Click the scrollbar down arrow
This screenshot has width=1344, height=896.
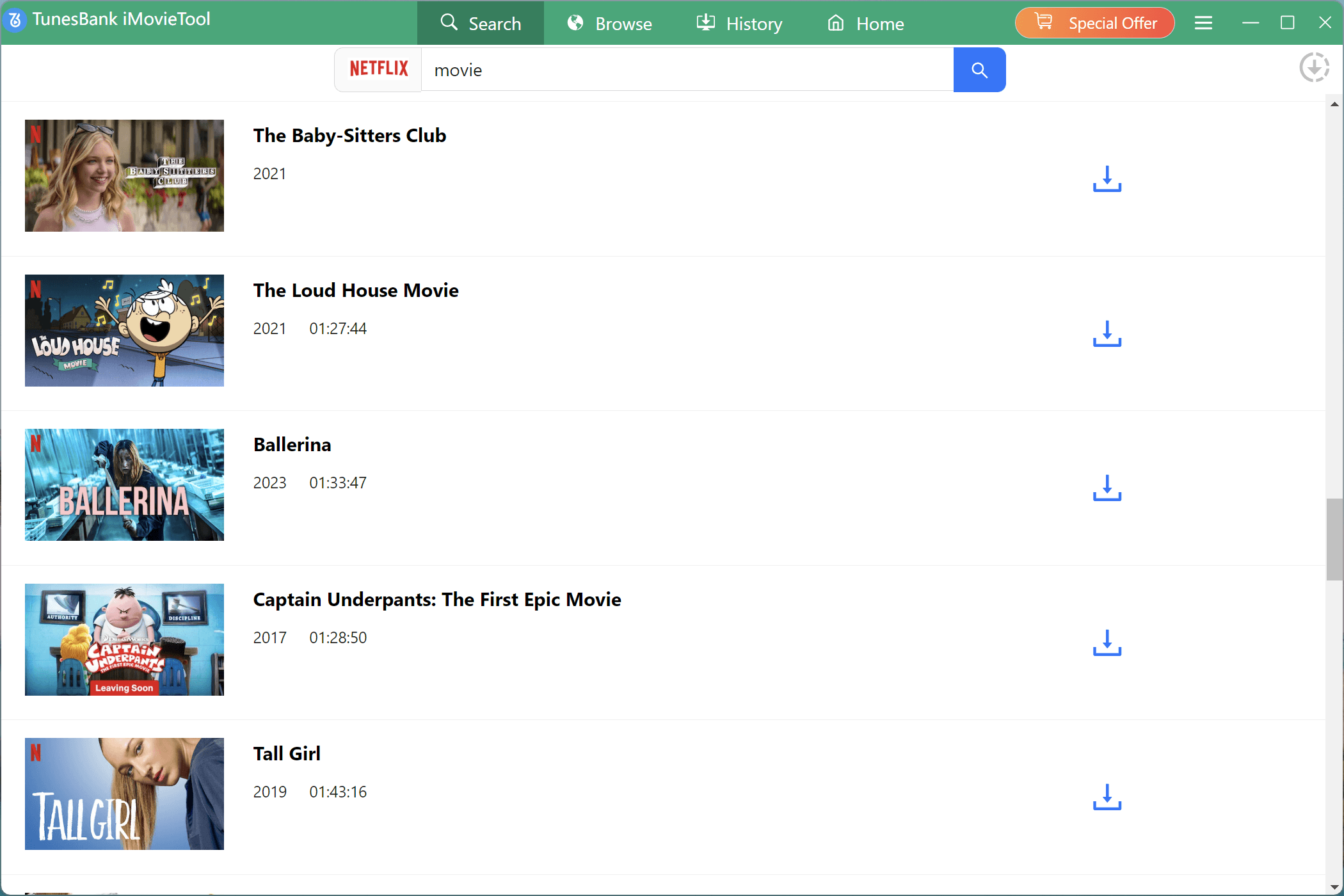point(1334,886)
